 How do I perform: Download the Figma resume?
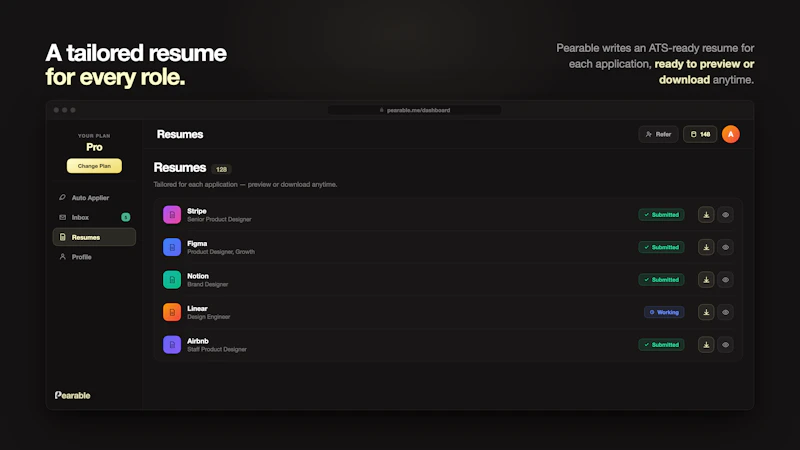(x=706, y=247)
